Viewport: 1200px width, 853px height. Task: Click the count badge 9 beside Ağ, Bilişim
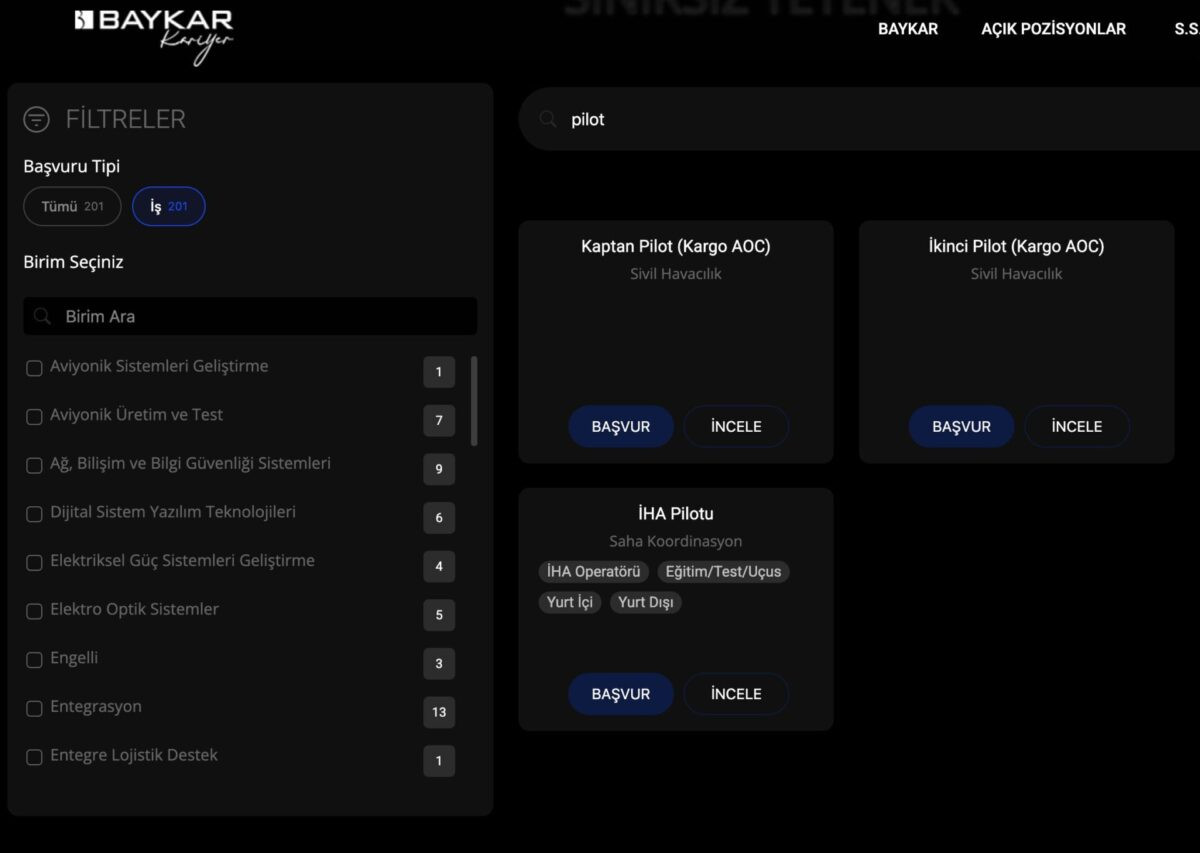point(439,469)
